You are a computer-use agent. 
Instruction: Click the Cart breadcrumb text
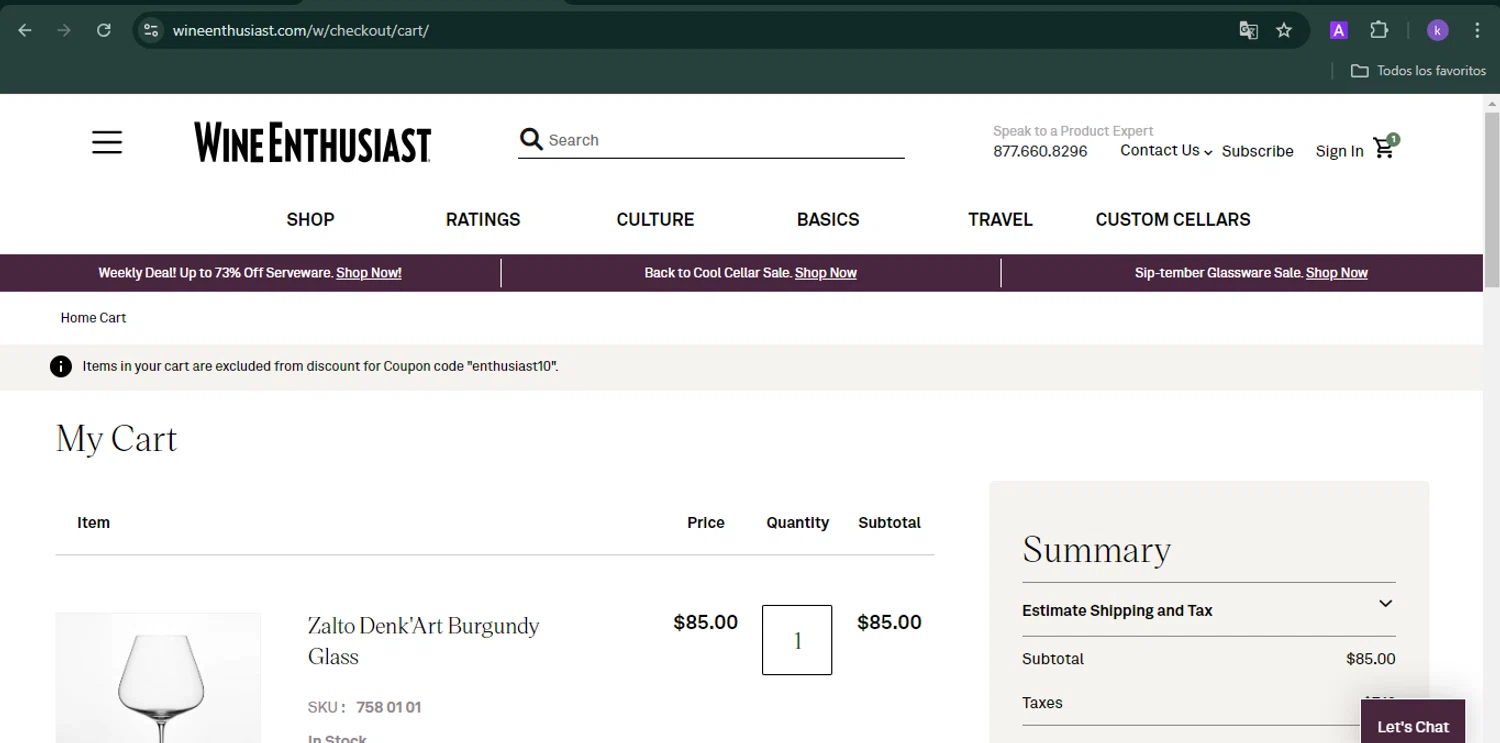click(x=113, y=318)
